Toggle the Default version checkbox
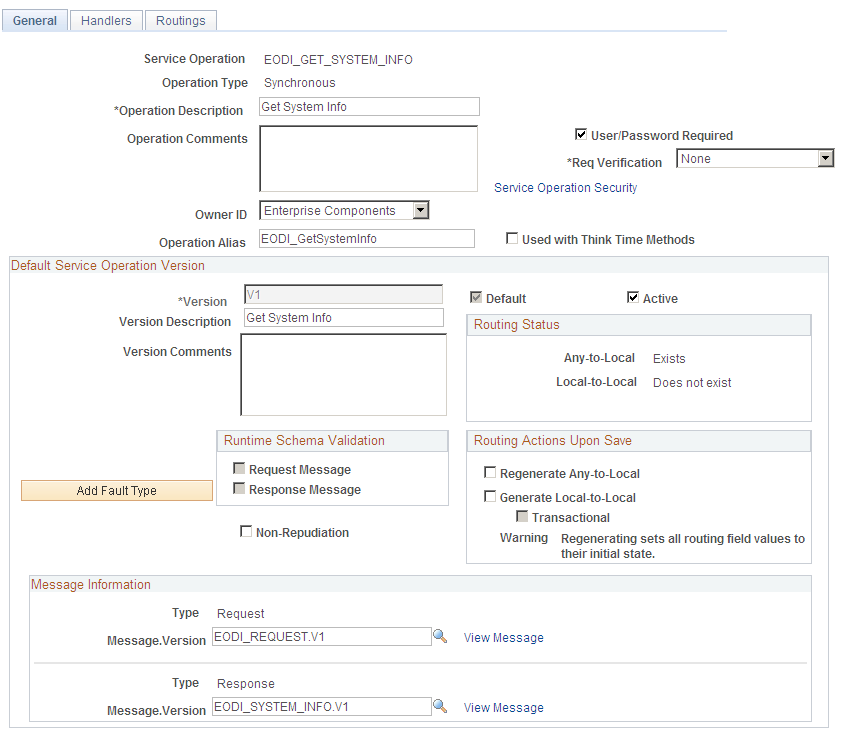This screenshot has height=732, width=849. click(x=477, y=297)
